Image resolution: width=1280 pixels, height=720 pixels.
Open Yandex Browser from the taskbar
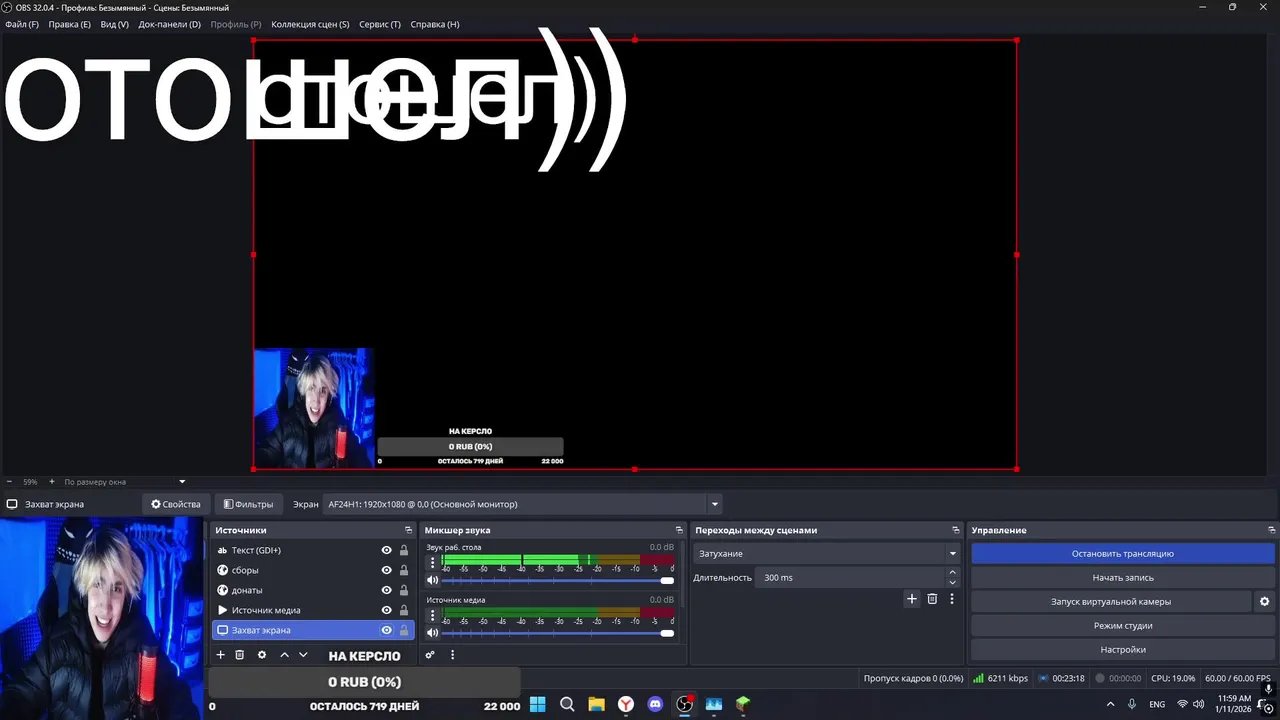coord(625,704)
